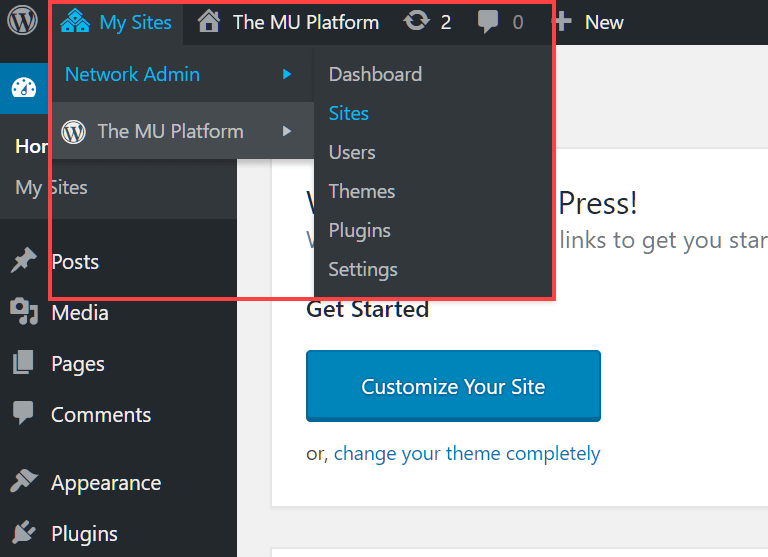768x557 pixels.
Task: Click the plus icon for New content
Action: tap(563, 22)
